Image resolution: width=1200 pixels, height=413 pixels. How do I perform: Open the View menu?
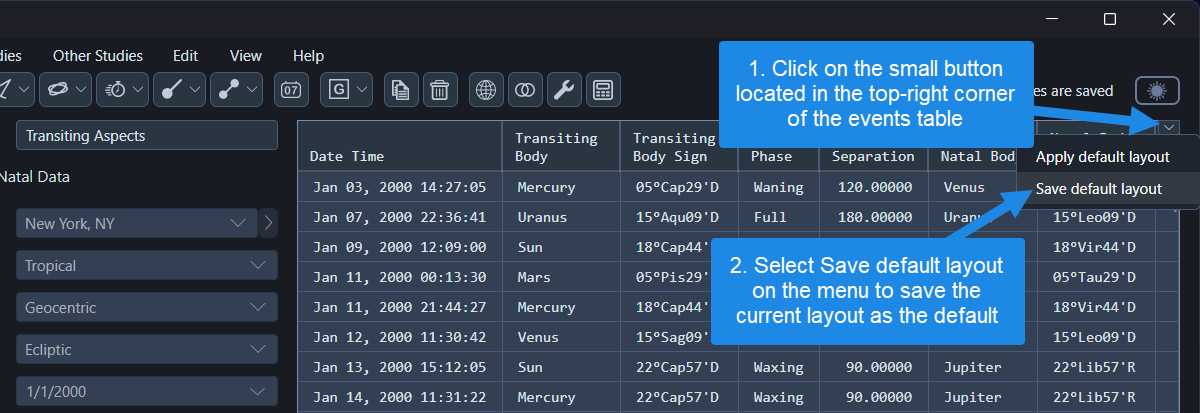click(245, 56)
